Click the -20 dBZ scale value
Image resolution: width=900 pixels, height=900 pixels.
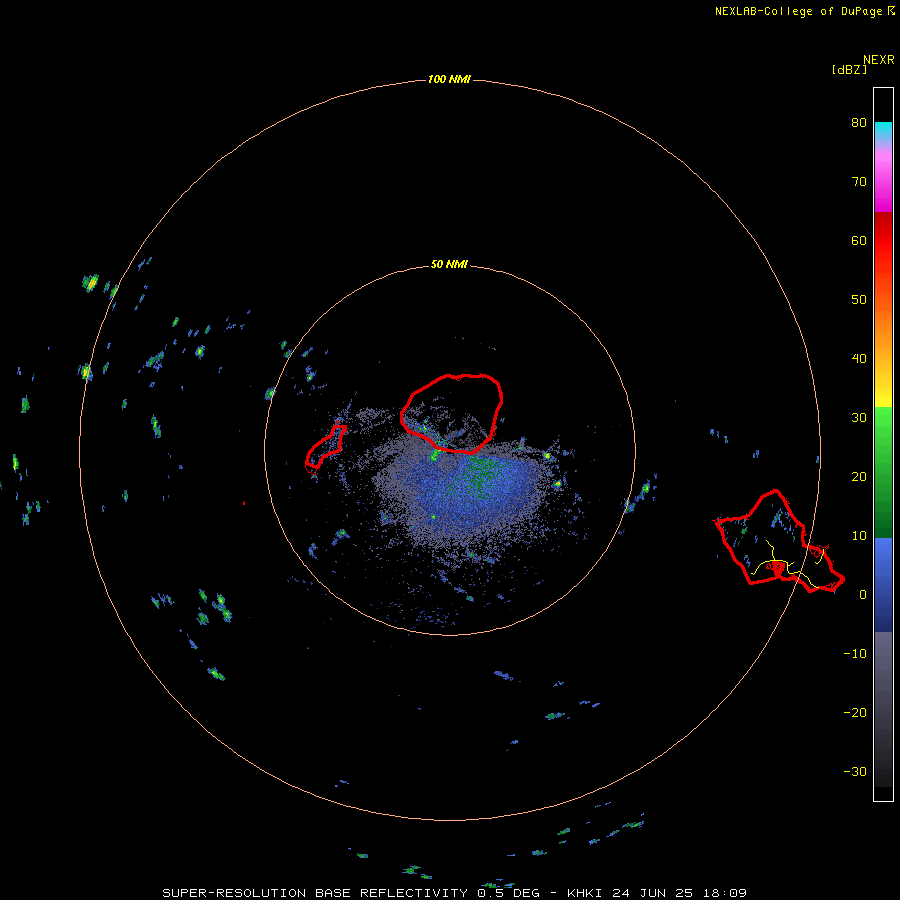point(855,712)
